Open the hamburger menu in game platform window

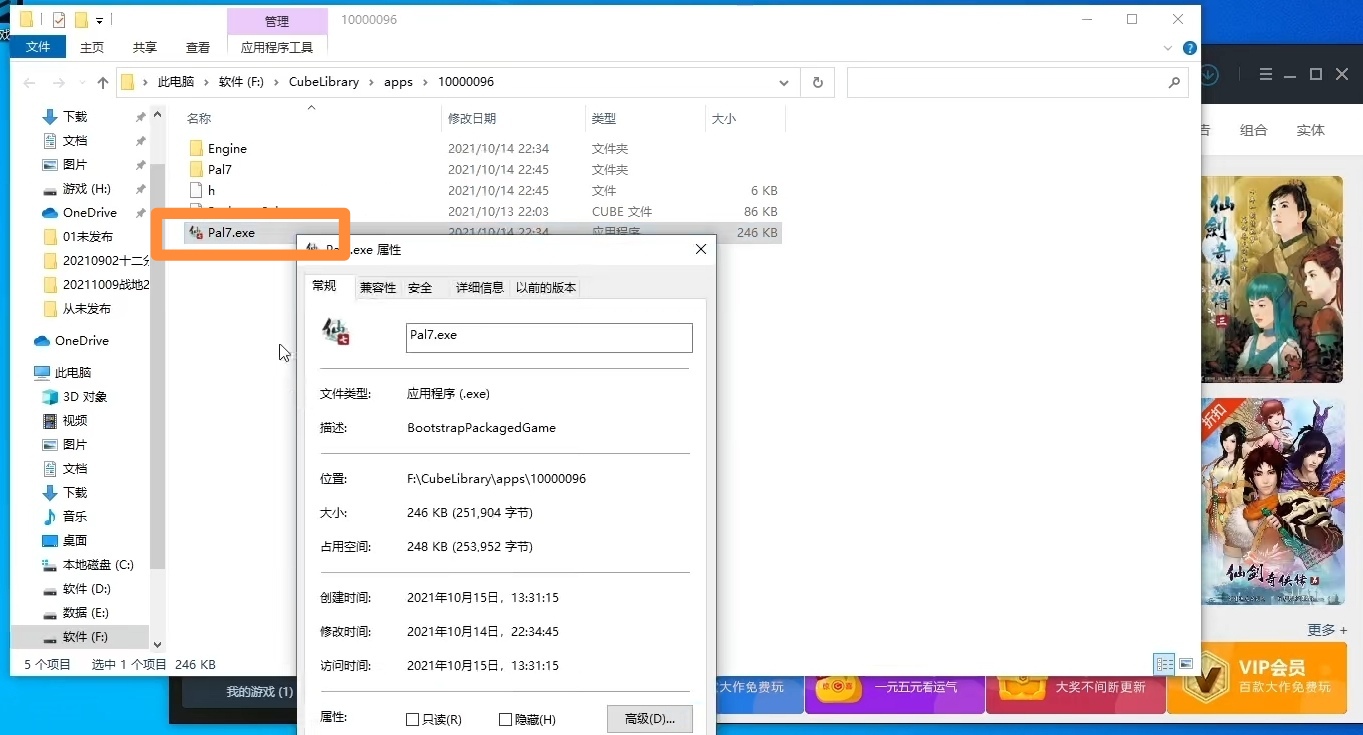(1267, 75)
